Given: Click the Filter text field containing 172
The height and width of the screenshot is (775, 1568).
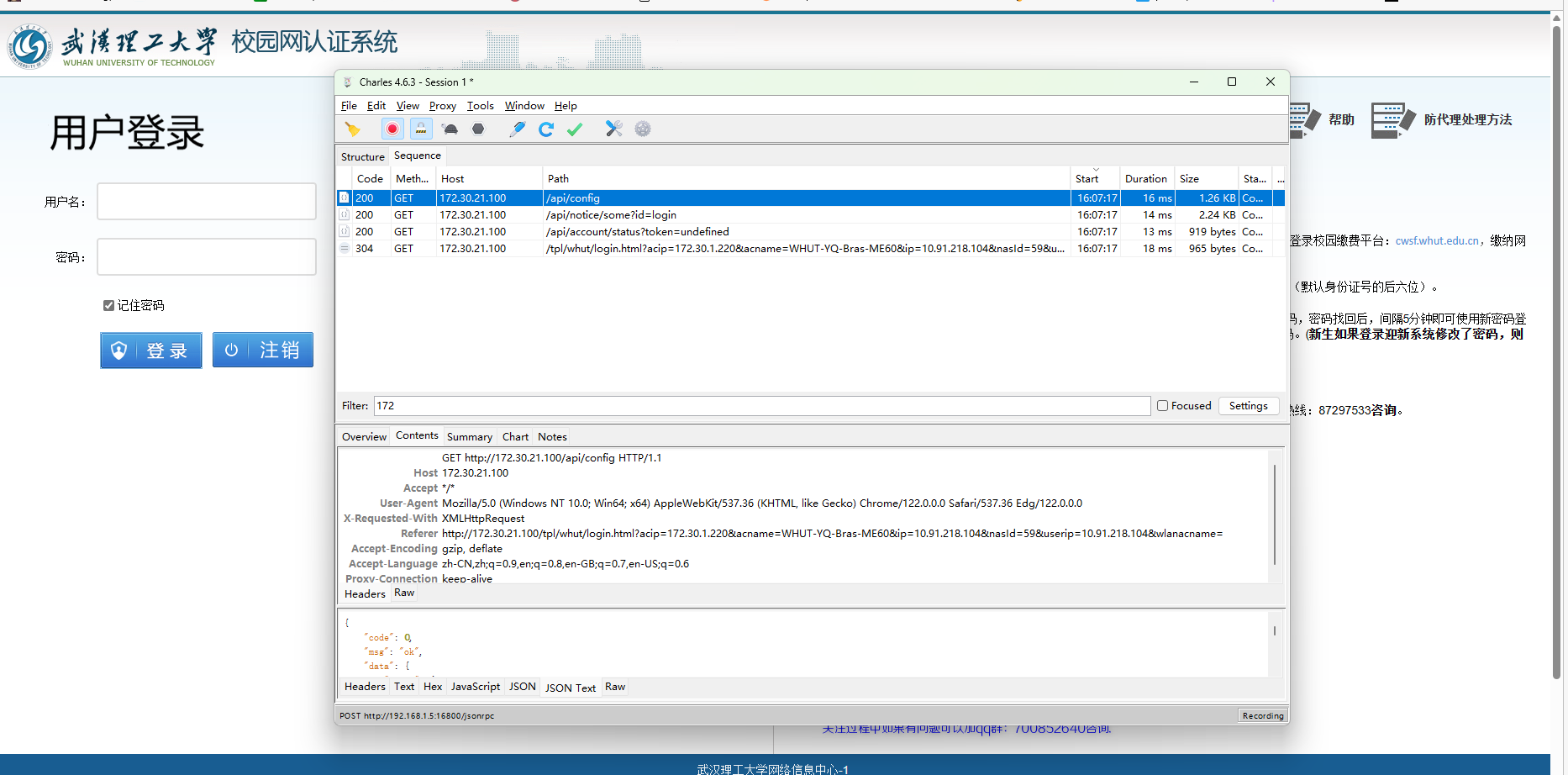Looking at the screenshot, I should [x=762, y=405].
